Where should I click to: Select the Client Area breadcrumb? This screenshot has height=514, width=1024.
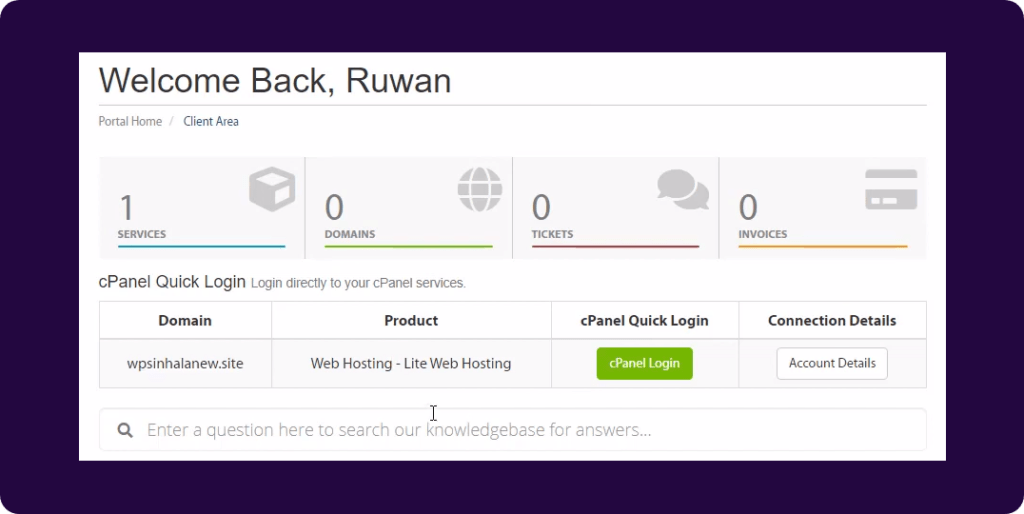pos(211,121)
